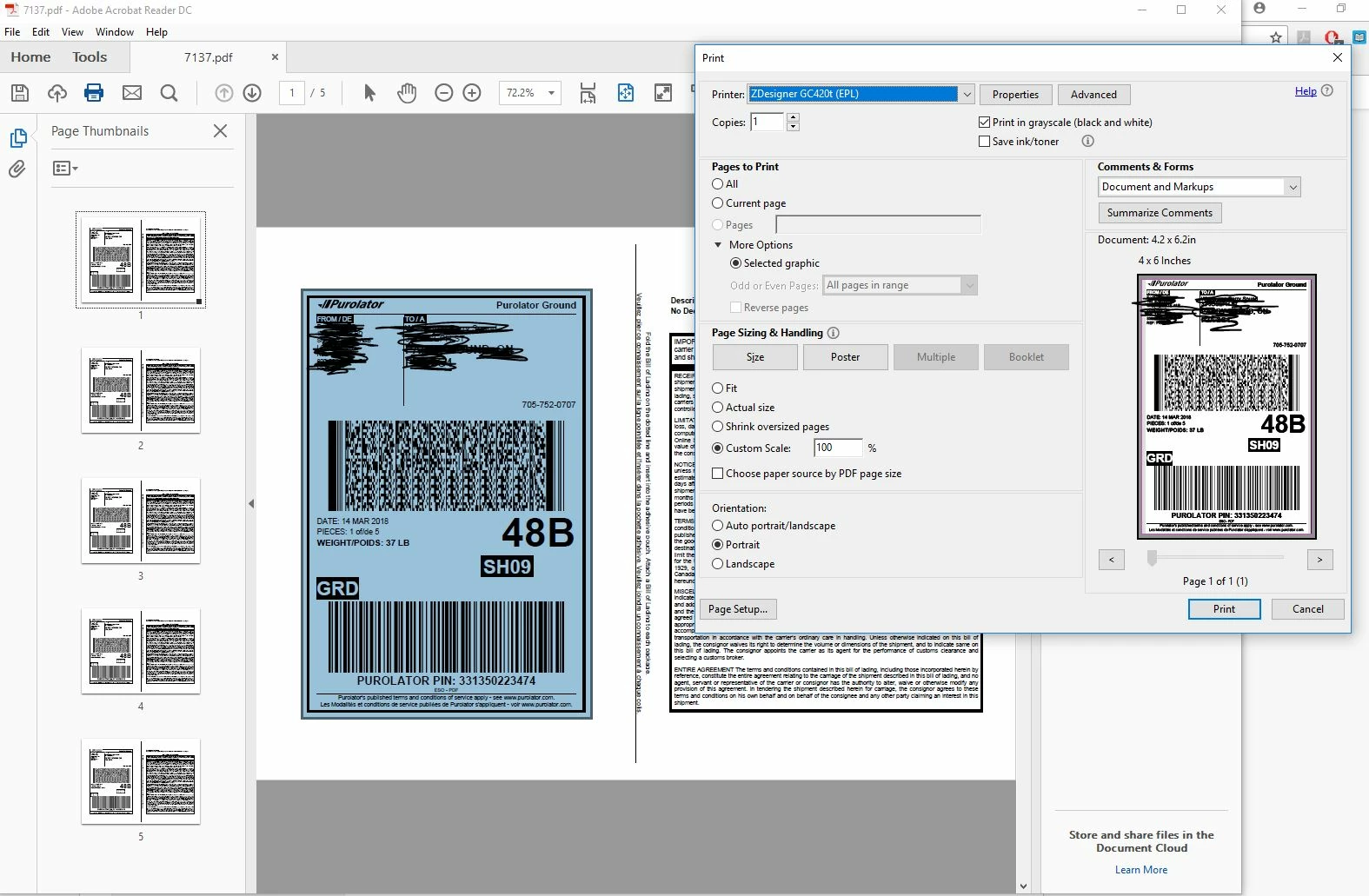Click the upload to cloud icon
This screenshot has height=896, width=1369.
[x=57, y=93]
